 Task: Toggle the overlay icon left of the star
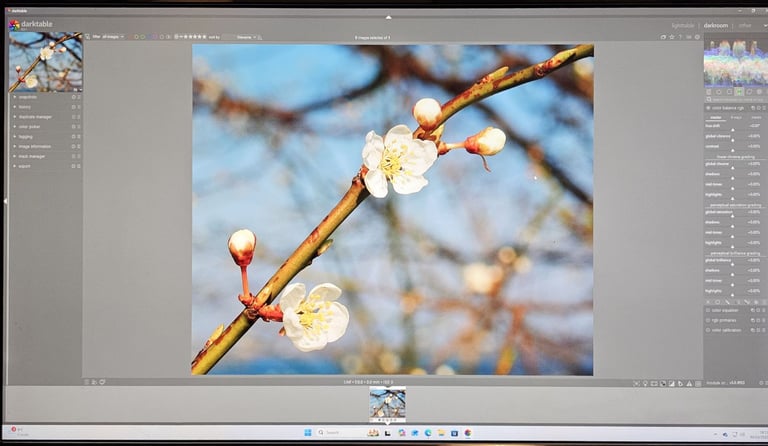tap(663, 37)
